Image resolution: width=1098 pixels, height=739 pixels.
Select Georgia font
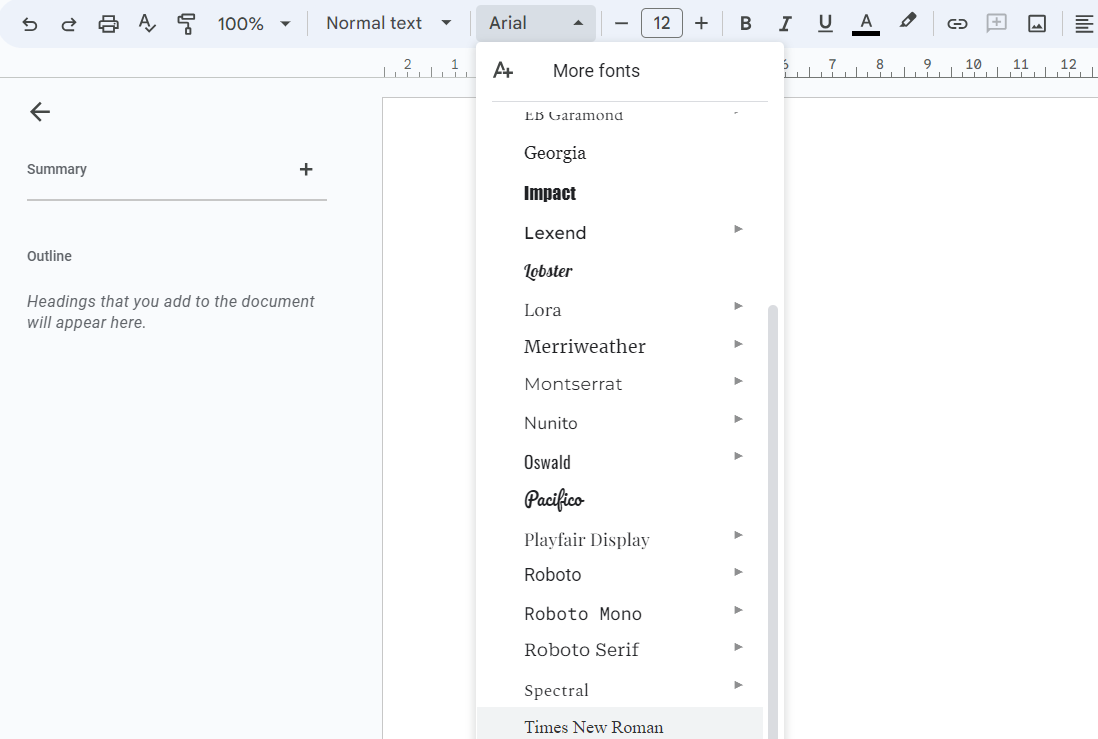click(555, 153)
